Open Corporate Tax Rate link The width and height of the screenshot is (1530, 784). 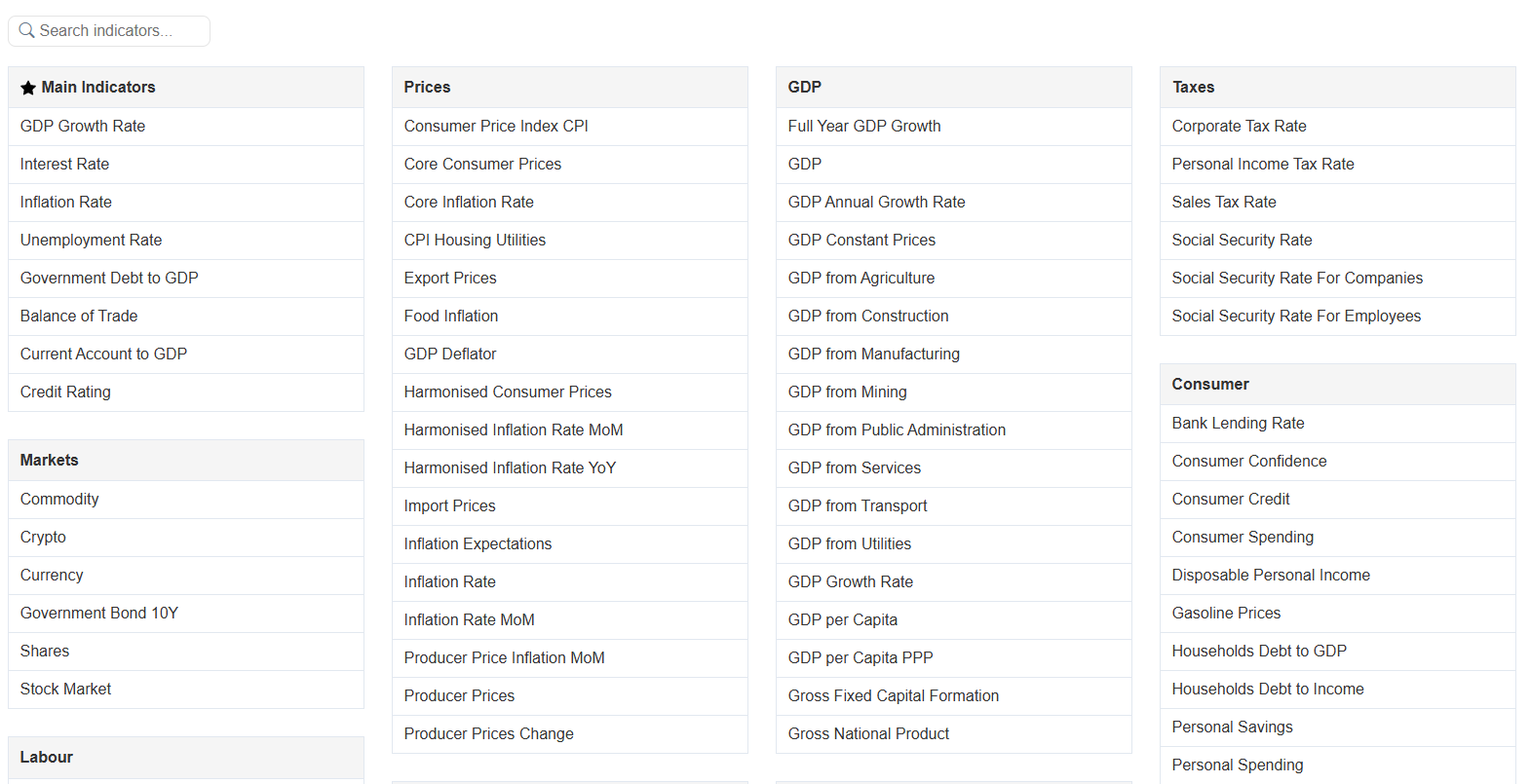click(1239, 126)
